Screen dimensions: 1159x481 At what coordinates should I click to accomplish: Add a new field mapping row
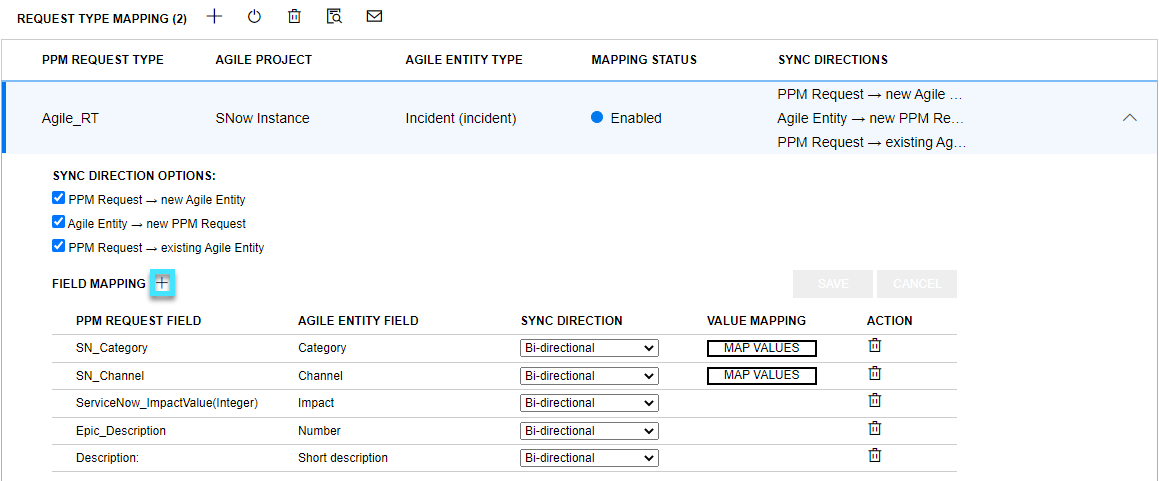pos(162,284)
